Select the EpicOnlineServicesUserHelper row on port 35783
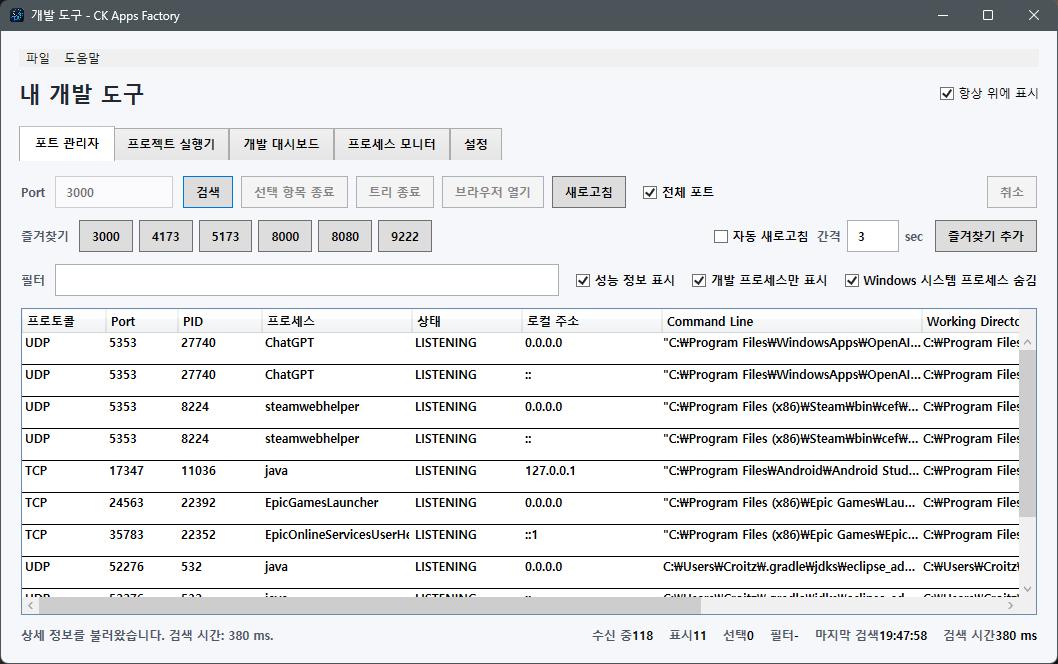This screenshot has width=1058, height=664. [x=520, y=541]
